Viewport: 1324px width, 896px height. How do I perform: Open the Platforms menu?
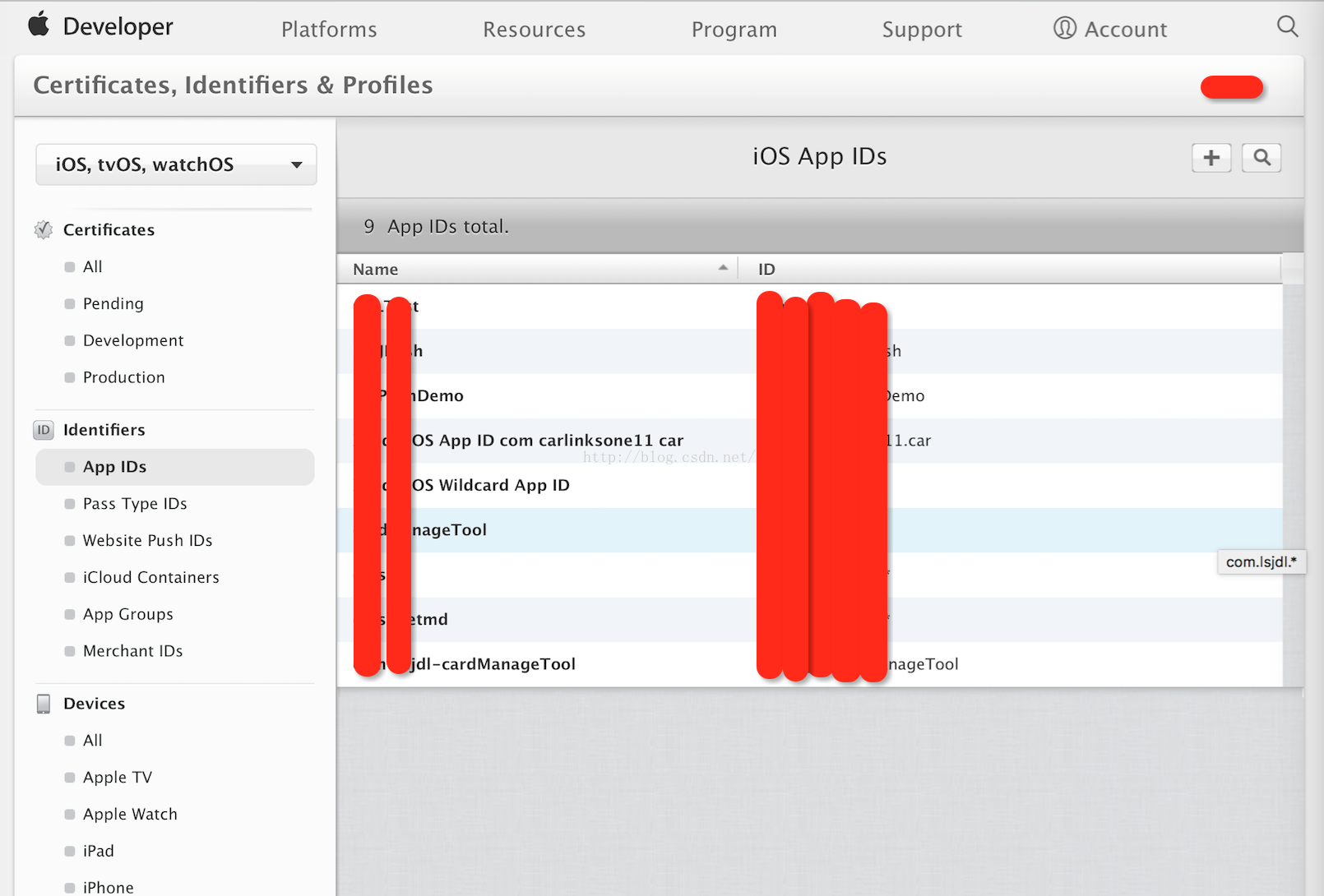pyautogui.click(x=329, y=30)
